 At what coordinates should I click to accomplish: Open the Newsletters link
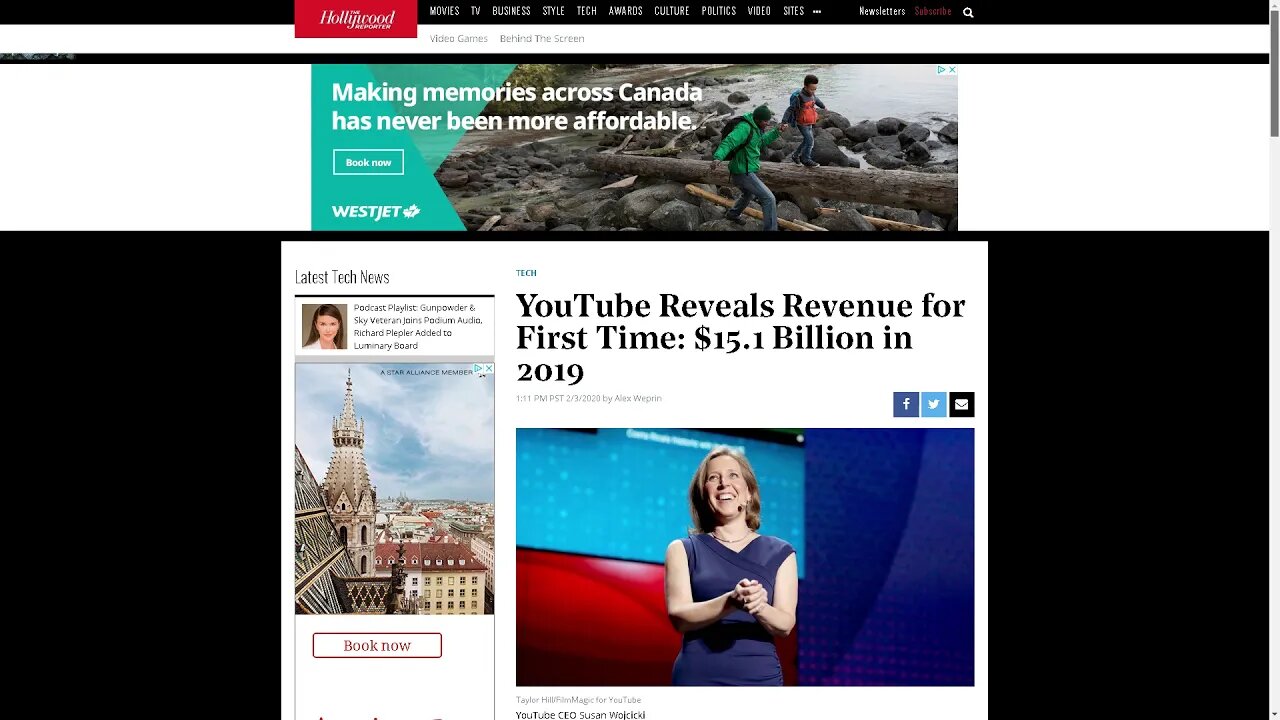click(x=882, y=11)
